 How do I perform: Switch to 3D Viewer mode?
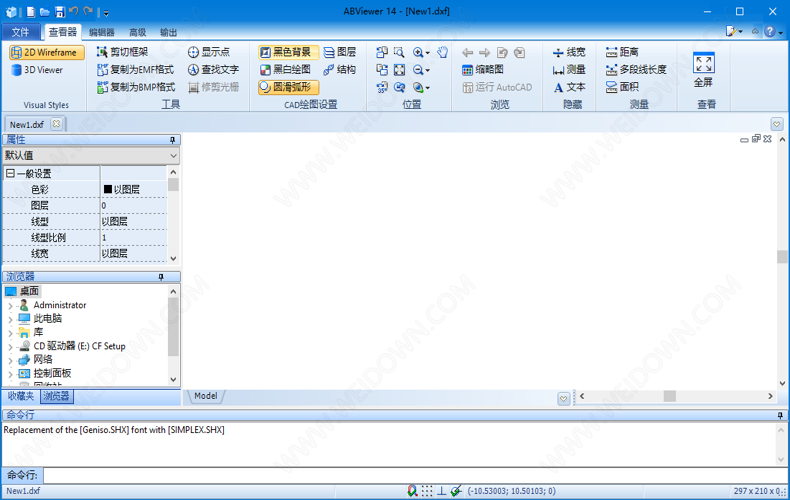coord(38,70)
